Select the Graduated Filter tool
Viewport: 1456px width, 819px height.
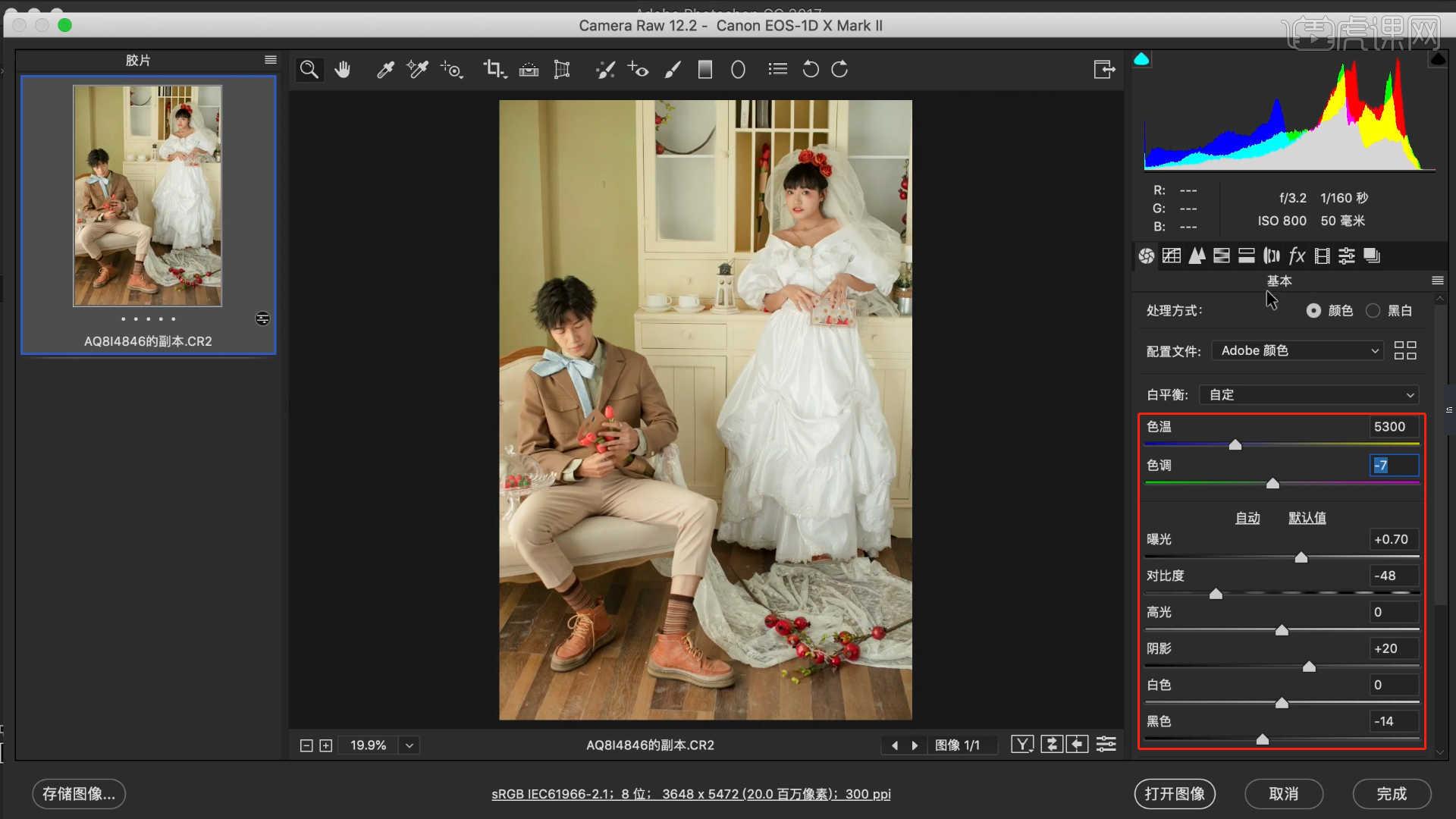coord(705,70)
